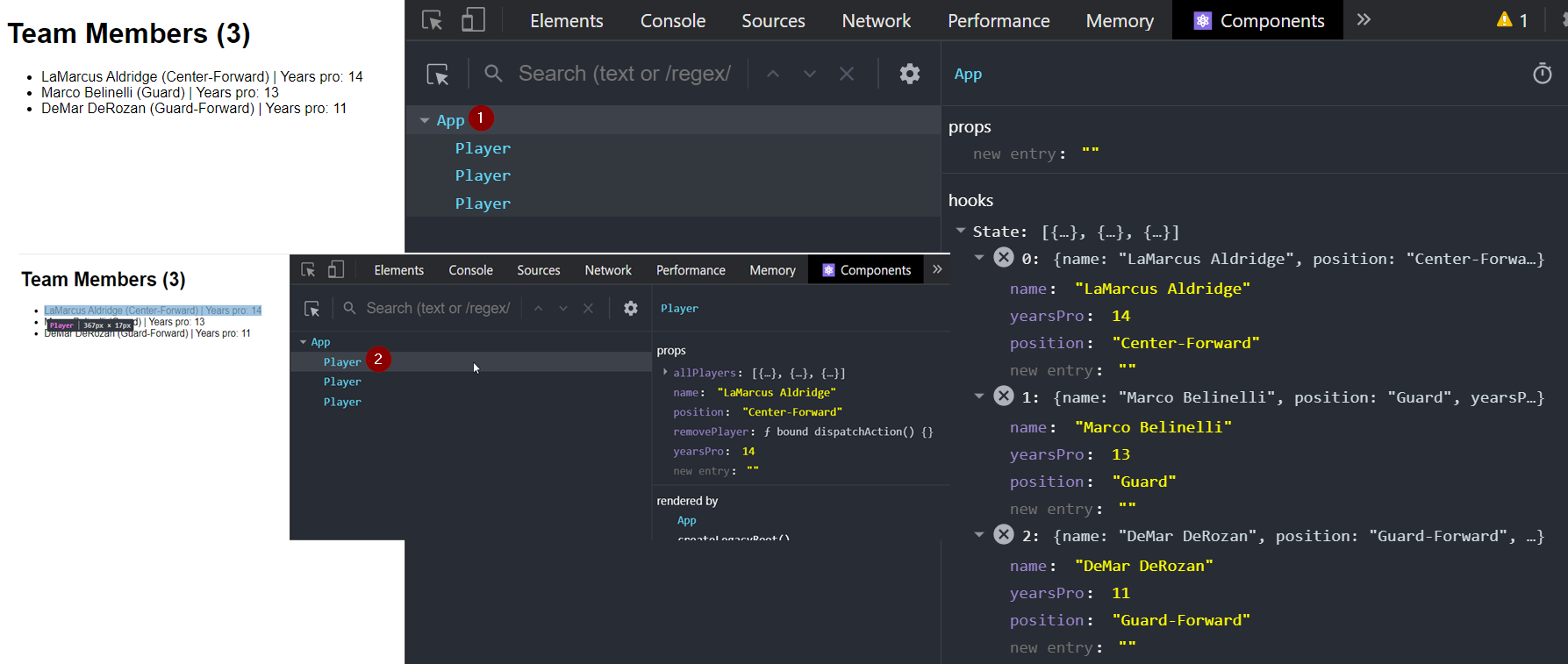Click the suspend stopwatch icon for App
The width and height of the screenshot is (1568, 664).
pyautogui.click(x=1543, y=74)
